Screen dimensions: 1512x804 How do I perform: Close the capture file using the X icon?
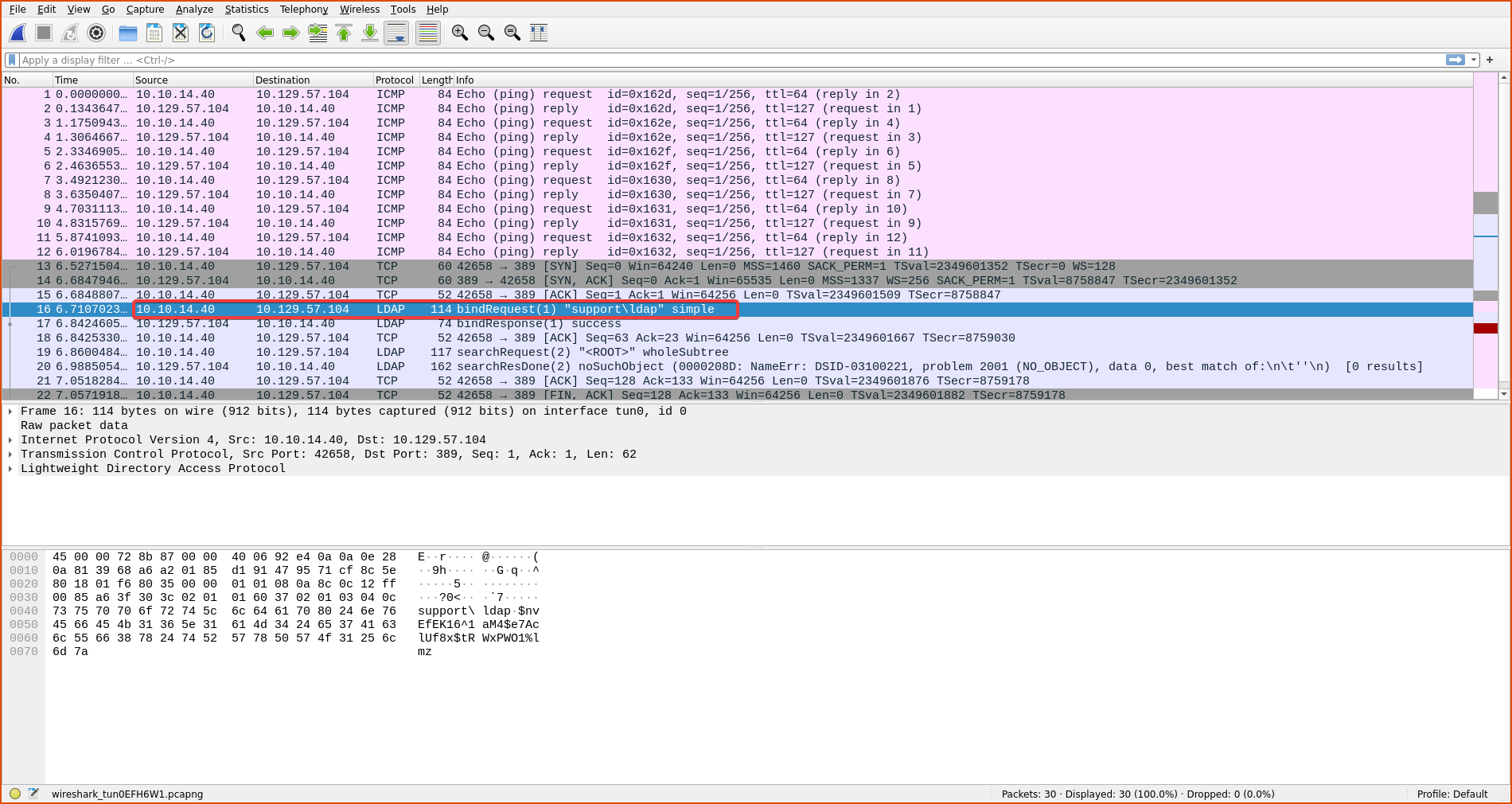click(181, 33)
